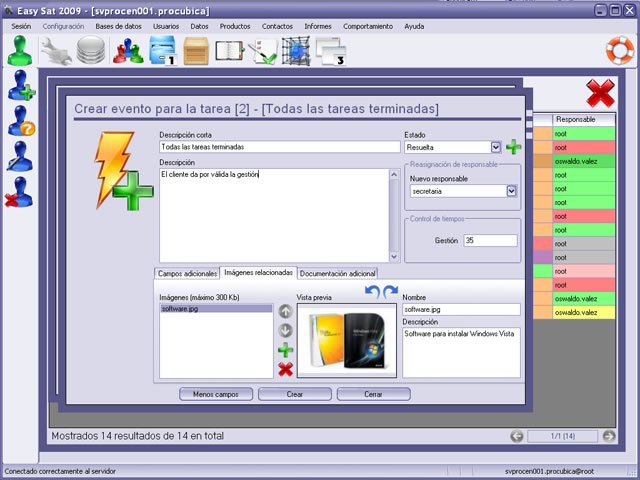The image size is (640, 480).
Task: Click the delete user icon in sidebar
Action: [21, 191]
